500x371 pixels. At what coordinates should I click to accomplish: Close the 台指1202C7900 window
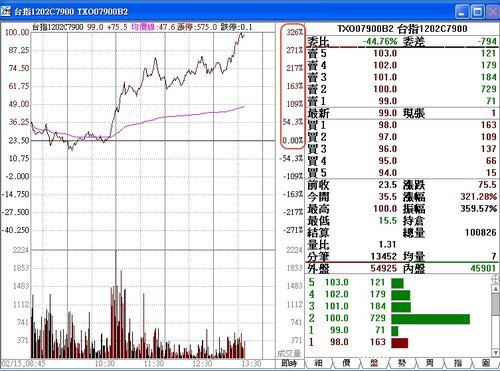click(x=493, y=12)
